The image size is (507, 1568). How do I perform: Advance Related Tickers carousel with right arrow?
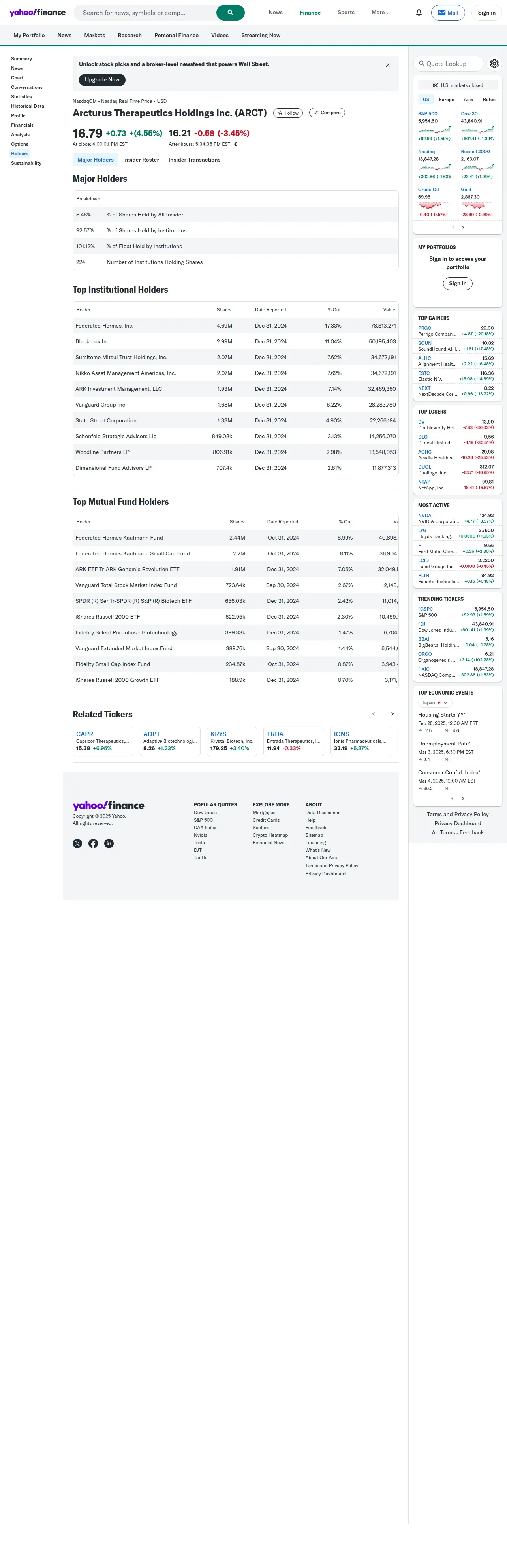tap(392, 714)
